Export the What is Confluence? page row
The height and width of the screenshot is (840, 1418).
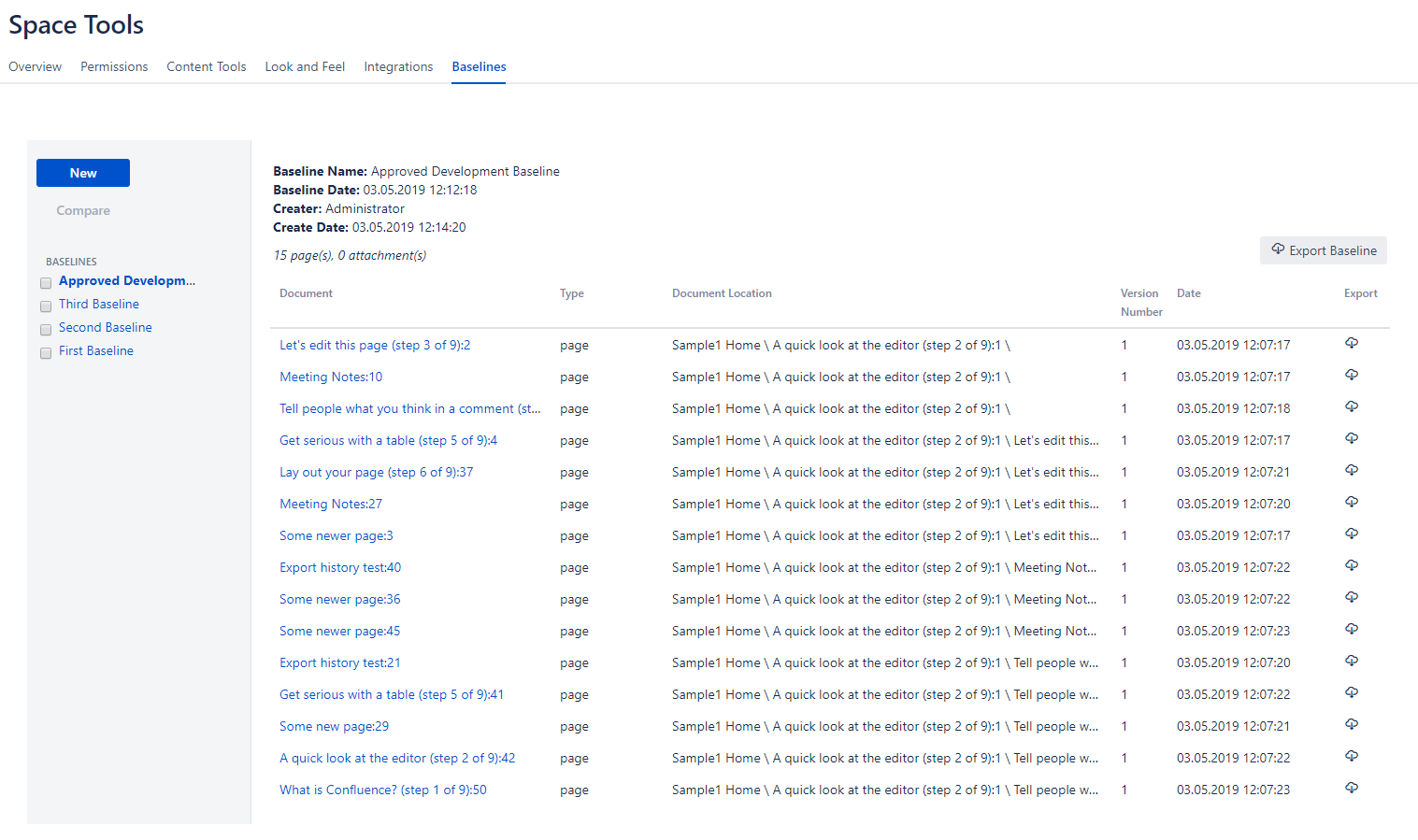pyautogui.click(x=1351, y=789)
